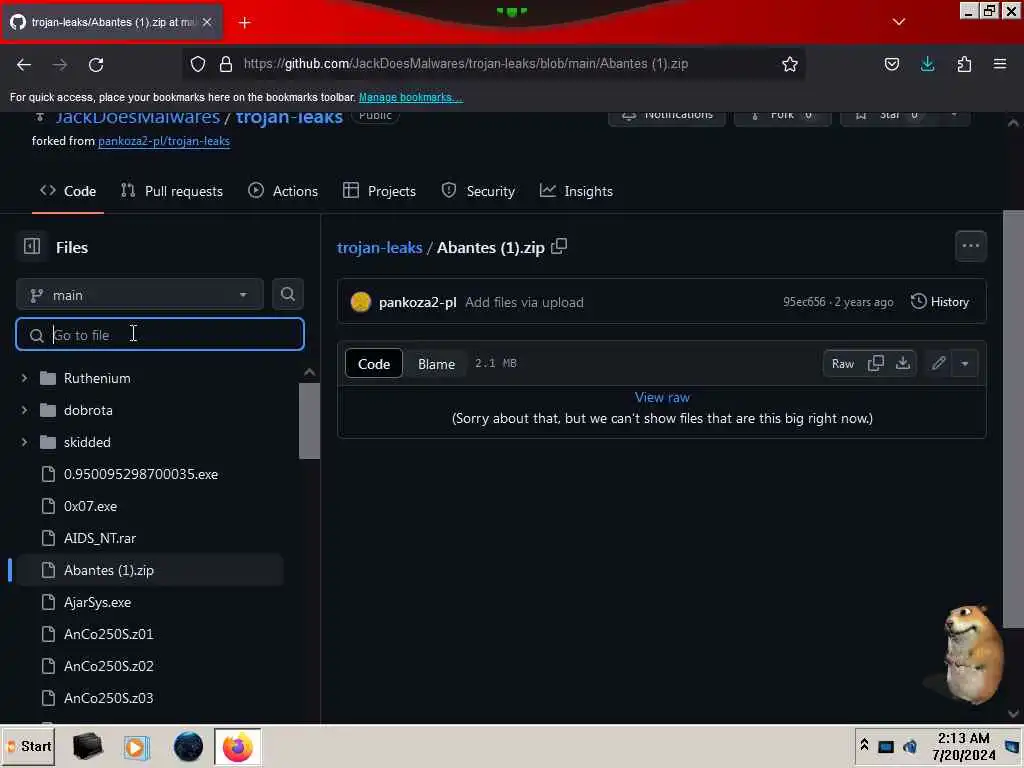The image size is (1024, 768).
Task: Open the Pocket save icon in the toolbar
Action: (891, 64)
